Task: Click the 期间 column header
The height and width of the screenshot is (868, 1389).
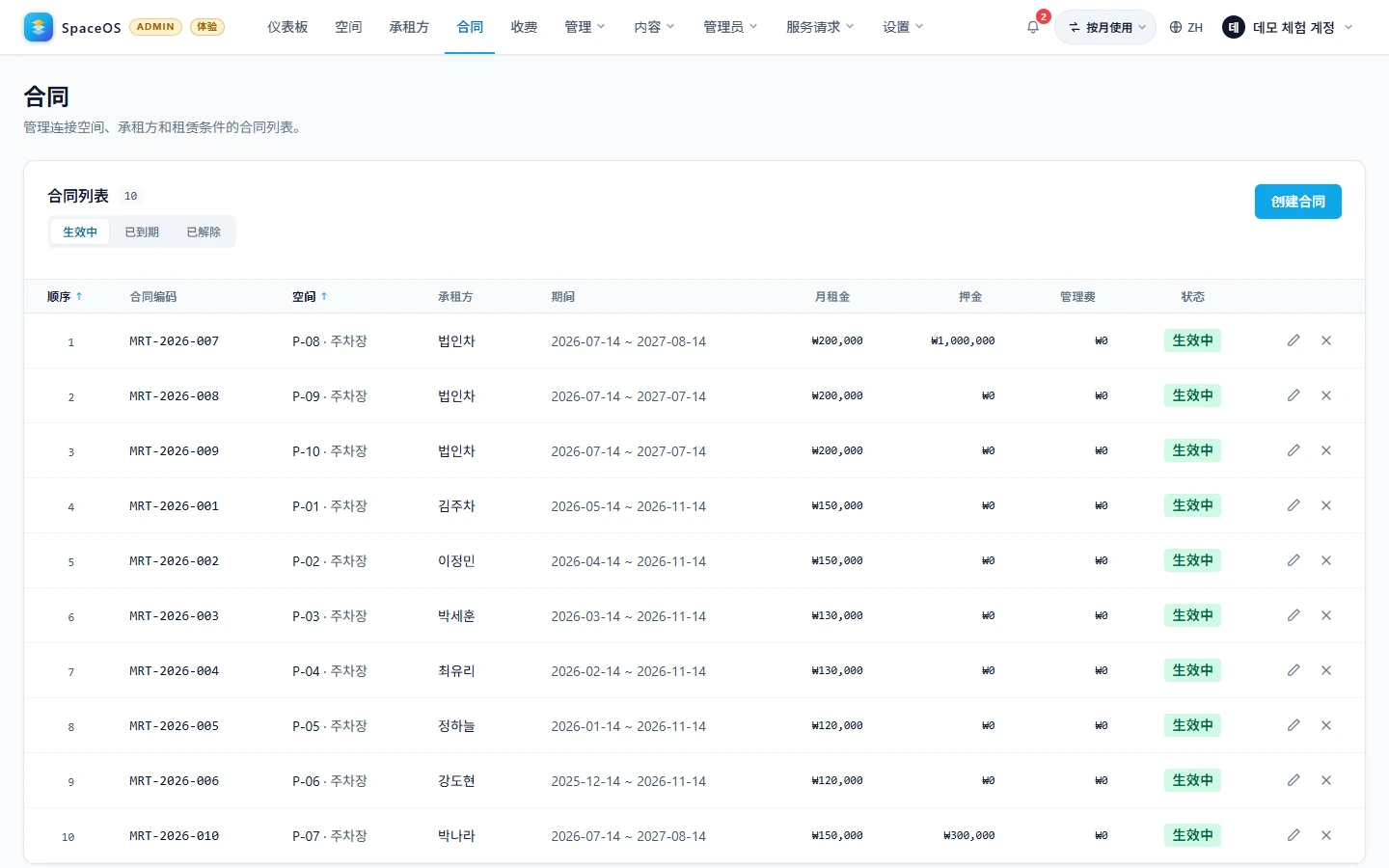Action: point(563,297)
